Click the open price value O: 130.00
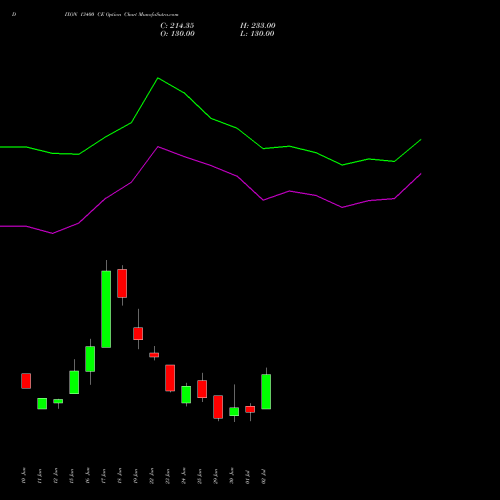The image size is (500, 500). point(177,34)
